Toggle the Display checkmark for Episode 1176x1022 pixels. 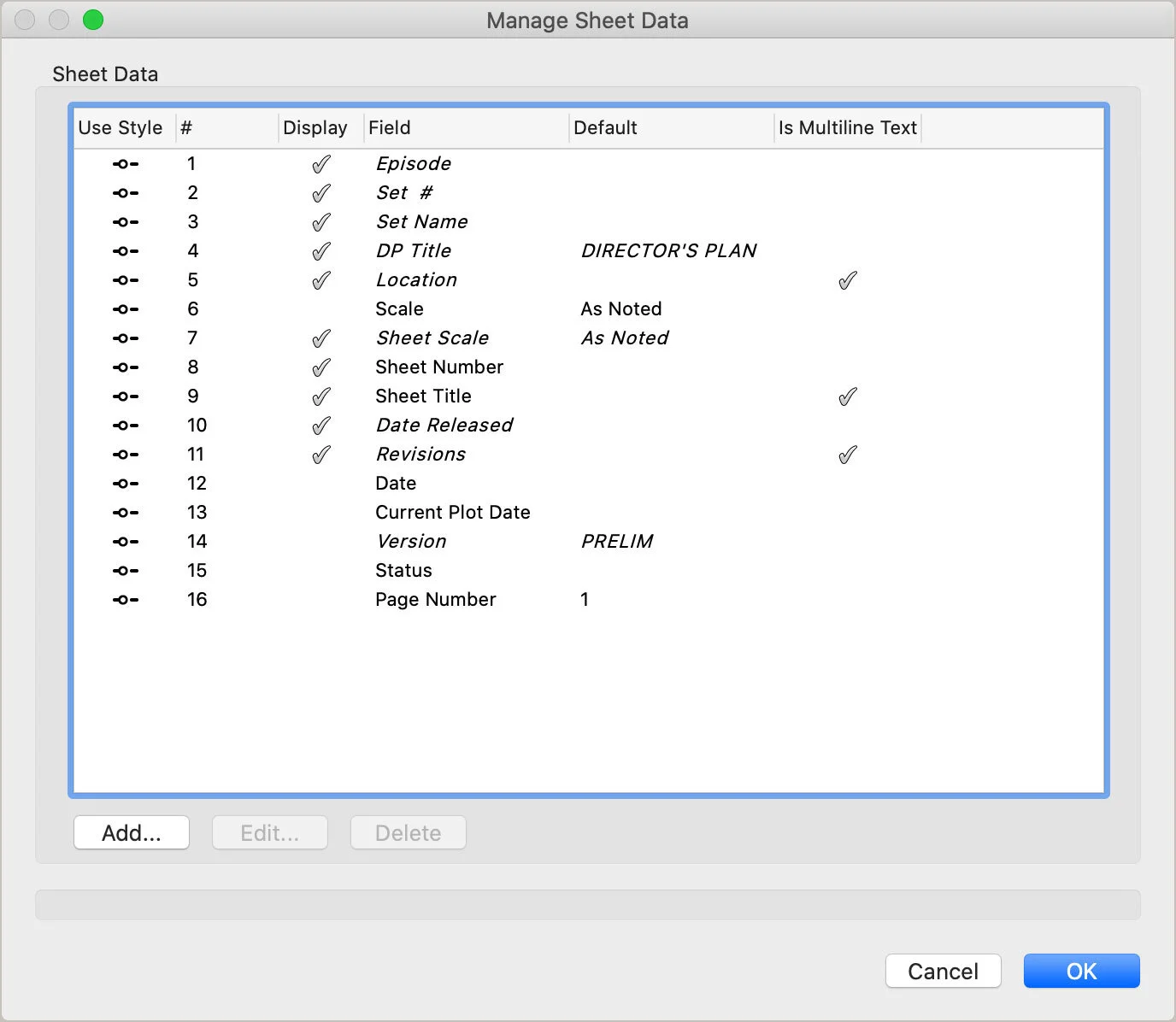(321, 163)
